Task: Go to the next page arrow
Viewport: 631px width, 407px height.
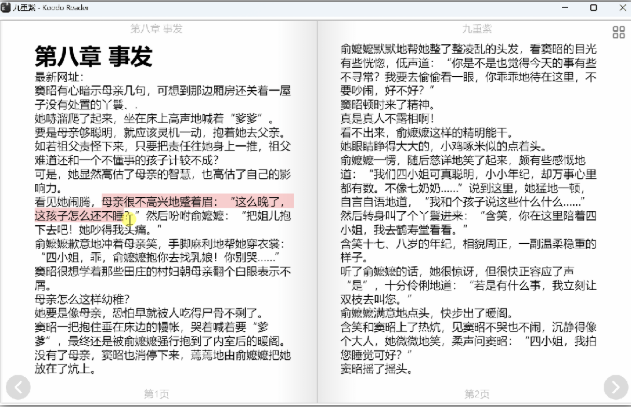Action: (616, 387)
